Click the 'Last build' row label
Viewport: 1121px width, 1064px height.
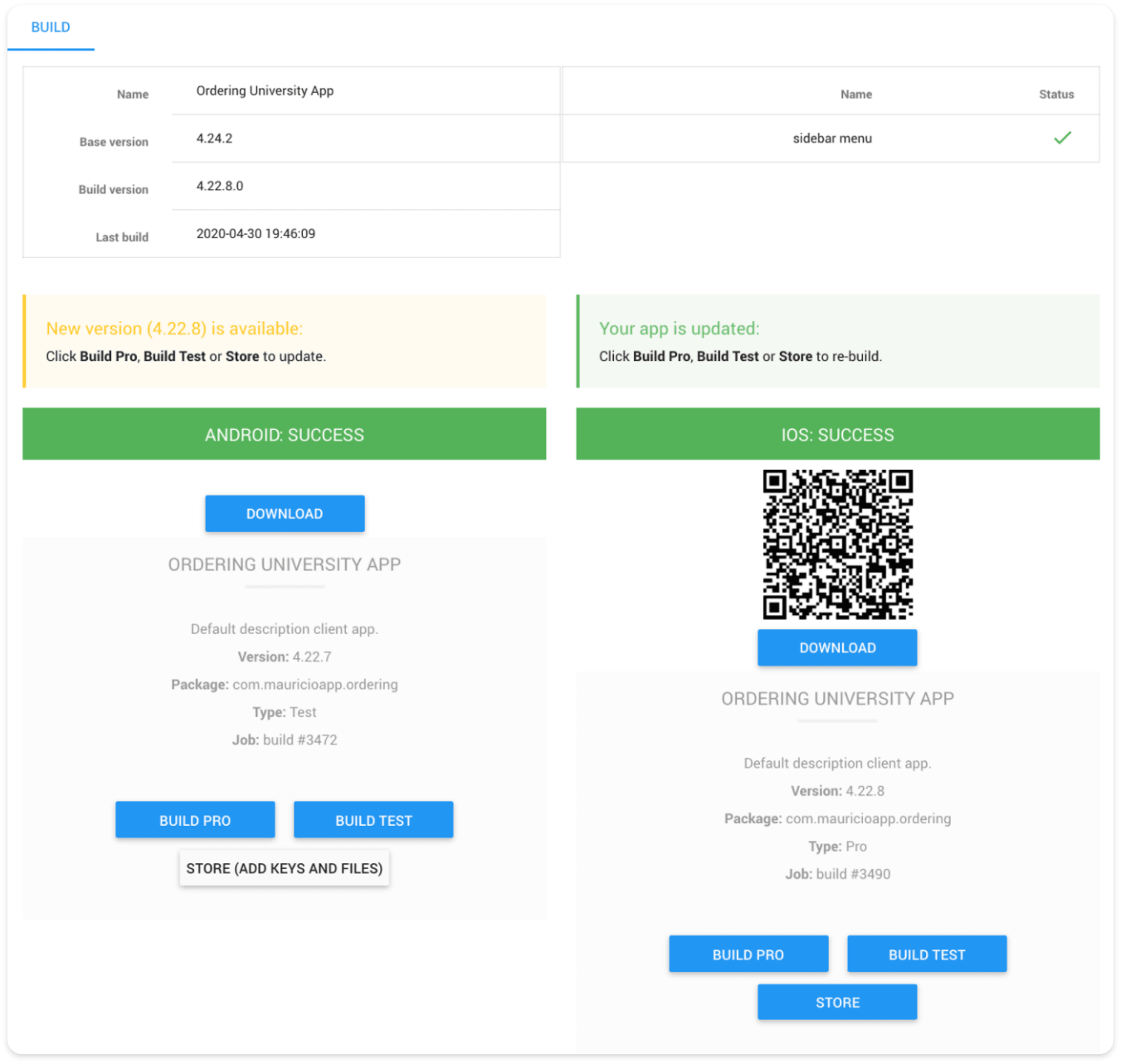pos(122,237)
